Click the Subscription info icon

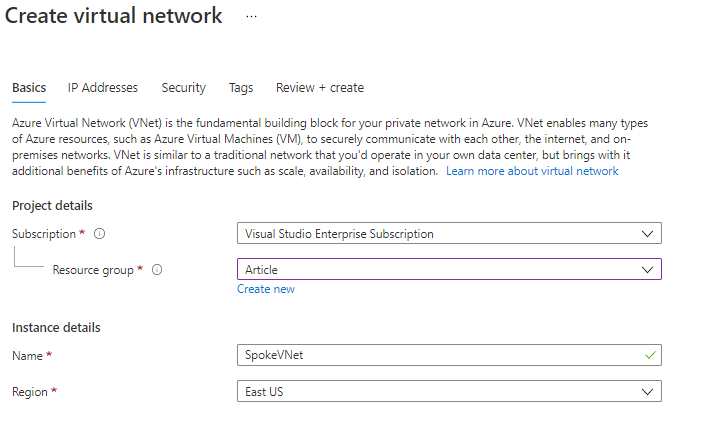pos(100,234)
